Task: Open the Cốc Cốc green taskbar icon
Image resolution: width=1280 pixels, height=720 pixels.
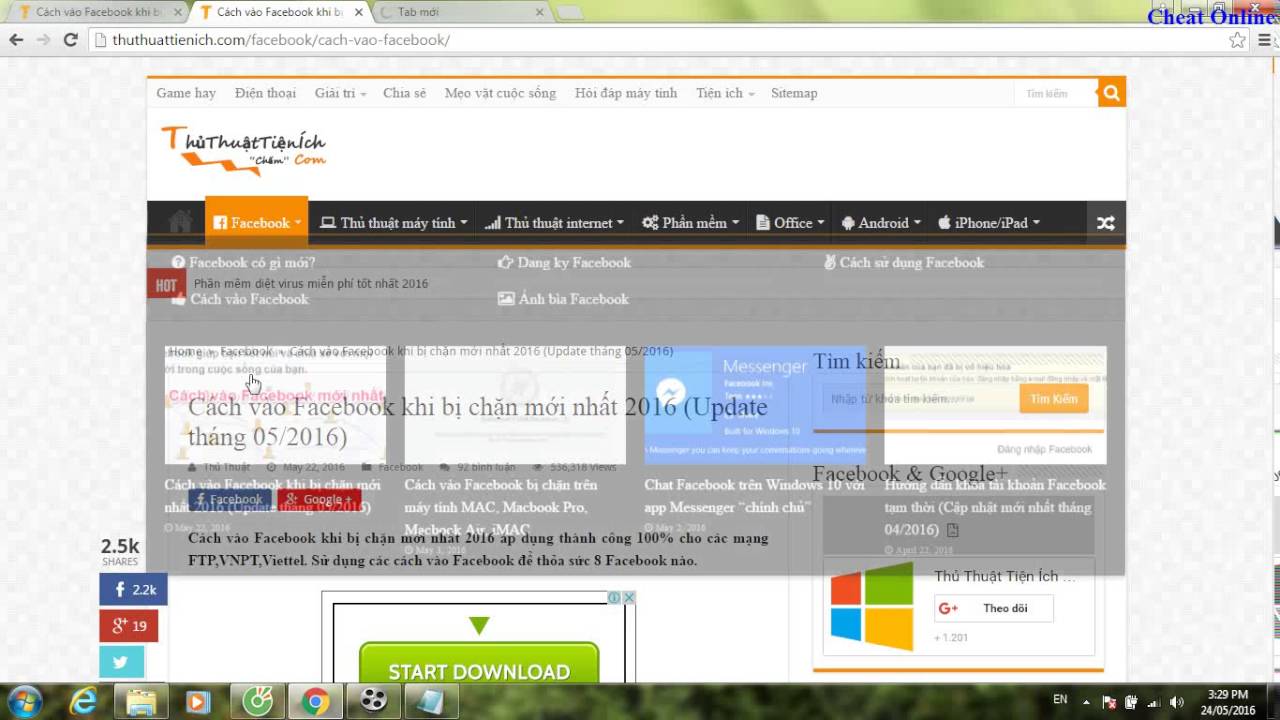Action: [258, 701]
